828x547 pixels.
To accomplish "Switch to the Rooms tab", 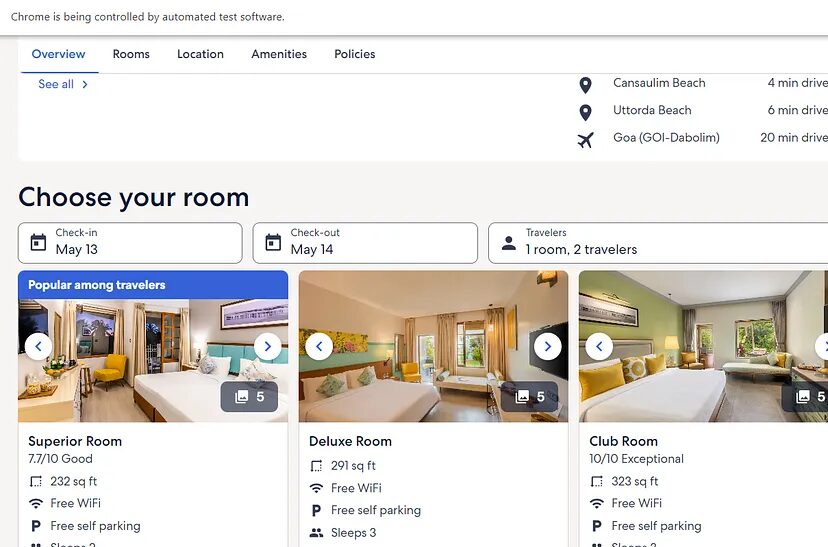I will [x=131, y=54].
